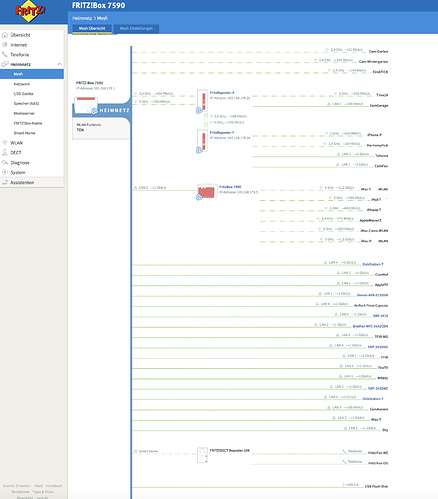Click the Diagnose icon in sidebar
438x499 pixels.
[5, 162]
